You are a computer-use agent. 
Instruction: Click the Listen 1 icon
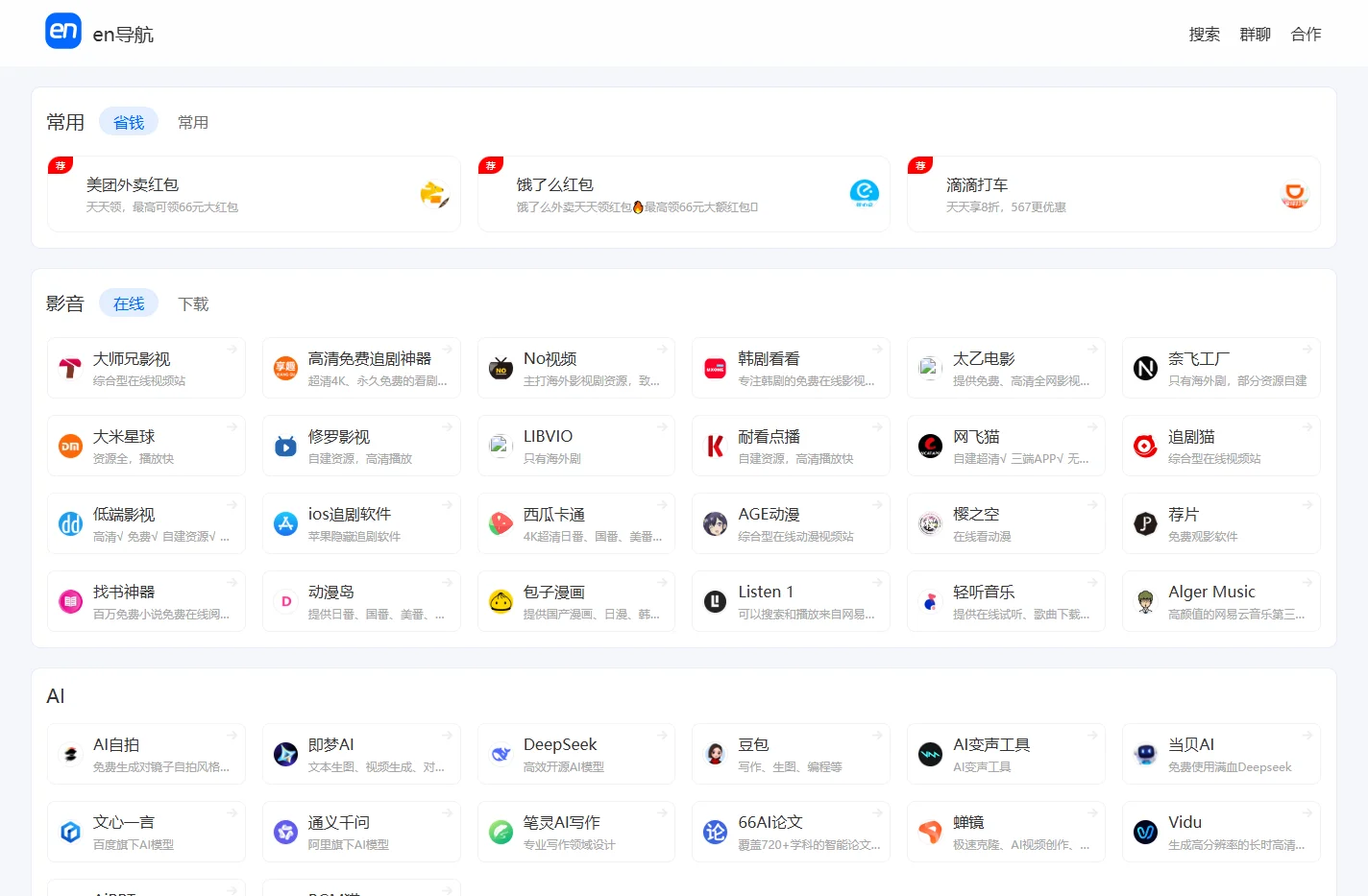(x=716, y=601)
